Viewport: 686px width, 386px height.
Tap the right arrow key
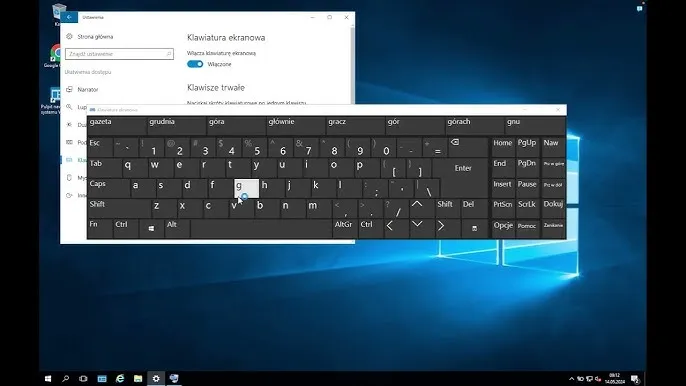[x=448, y=229]
